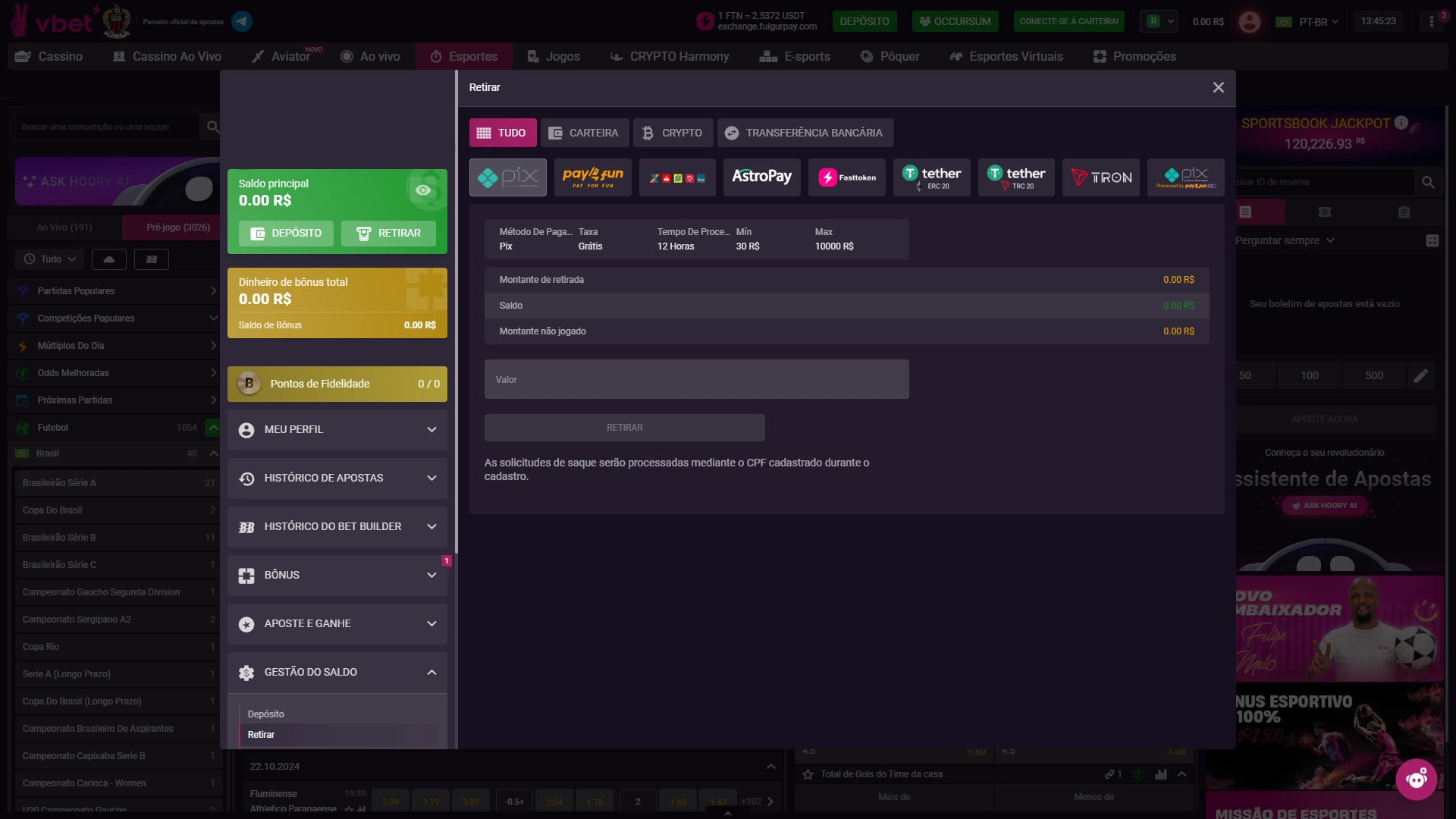Expand HISTÓRICO DO BET BUILDER section

click(x=337, y=526)
